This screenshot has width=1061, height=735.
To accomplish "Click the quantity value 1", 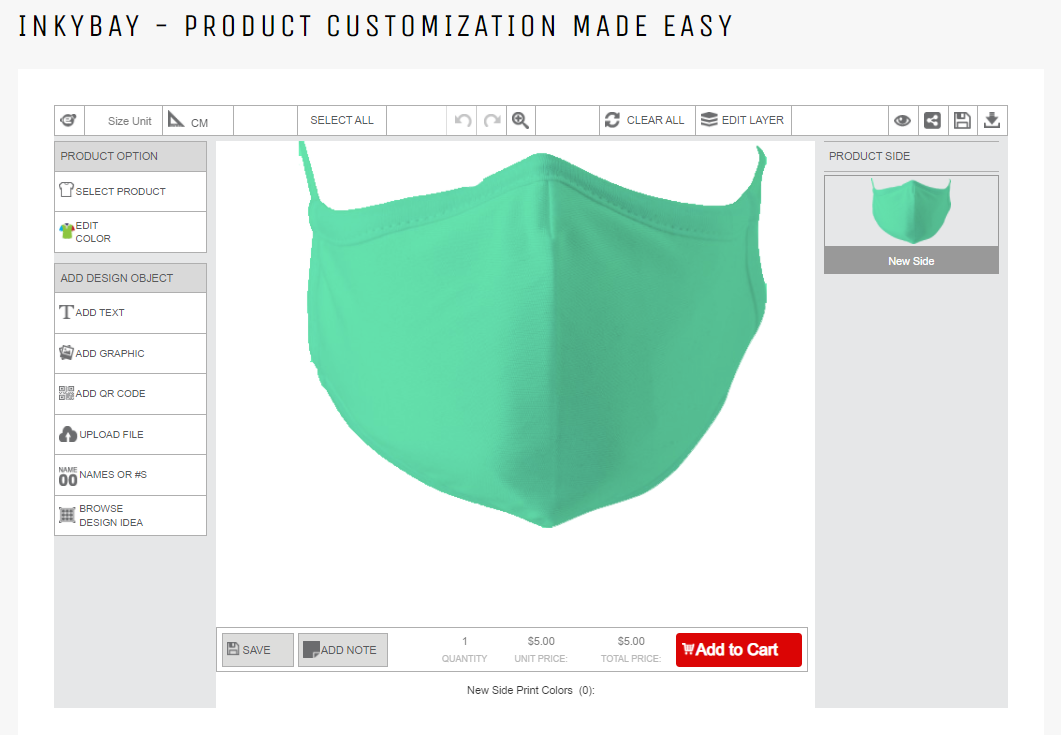I will [x=465, y=641].
